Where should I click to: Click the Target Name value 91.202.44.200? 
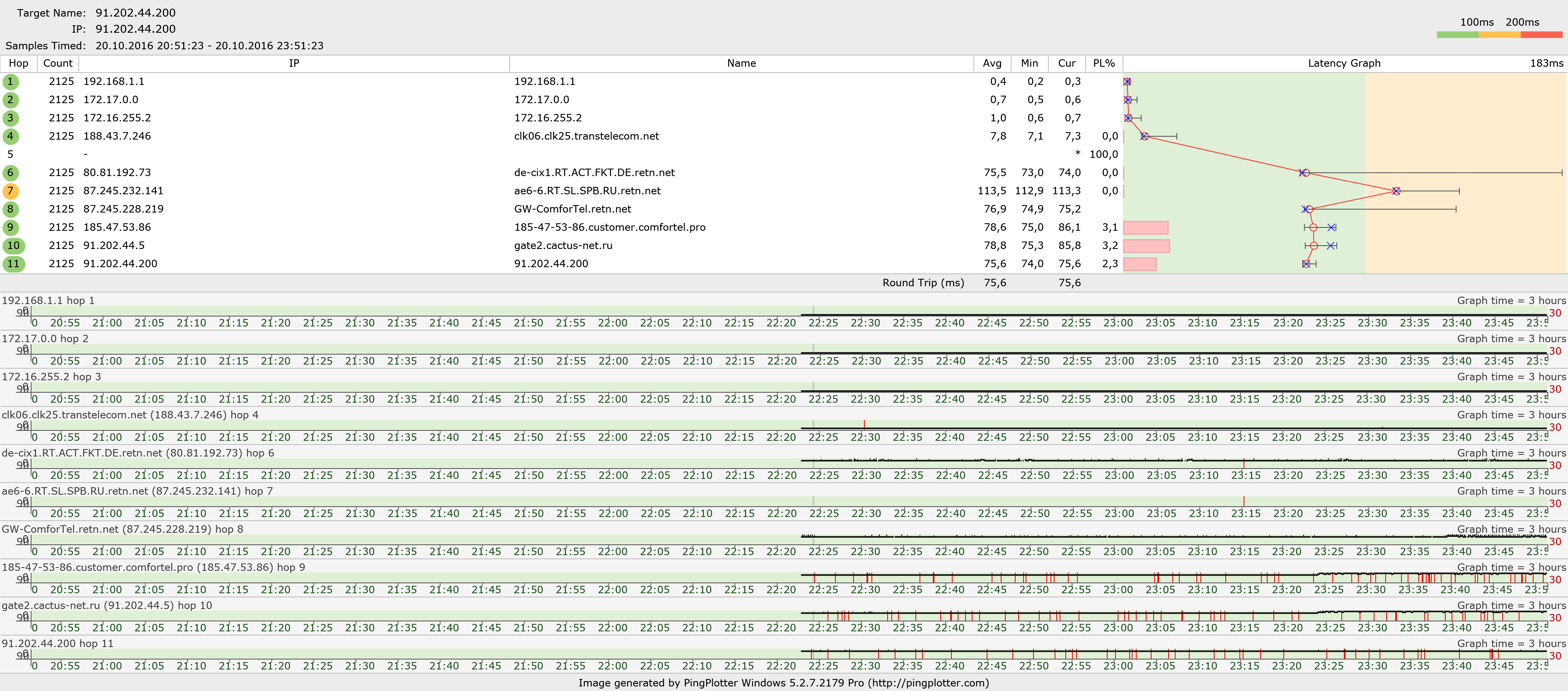point(135,13)
